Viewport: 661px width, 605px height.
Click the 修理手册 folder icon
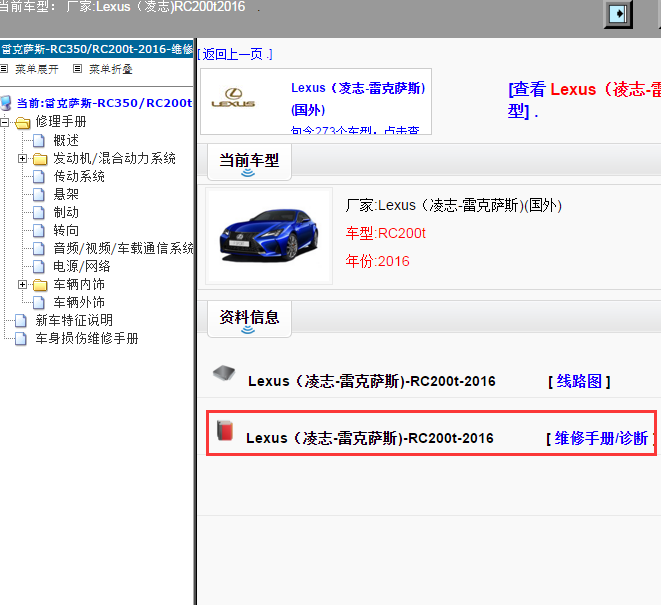click(x=22, y=122)
